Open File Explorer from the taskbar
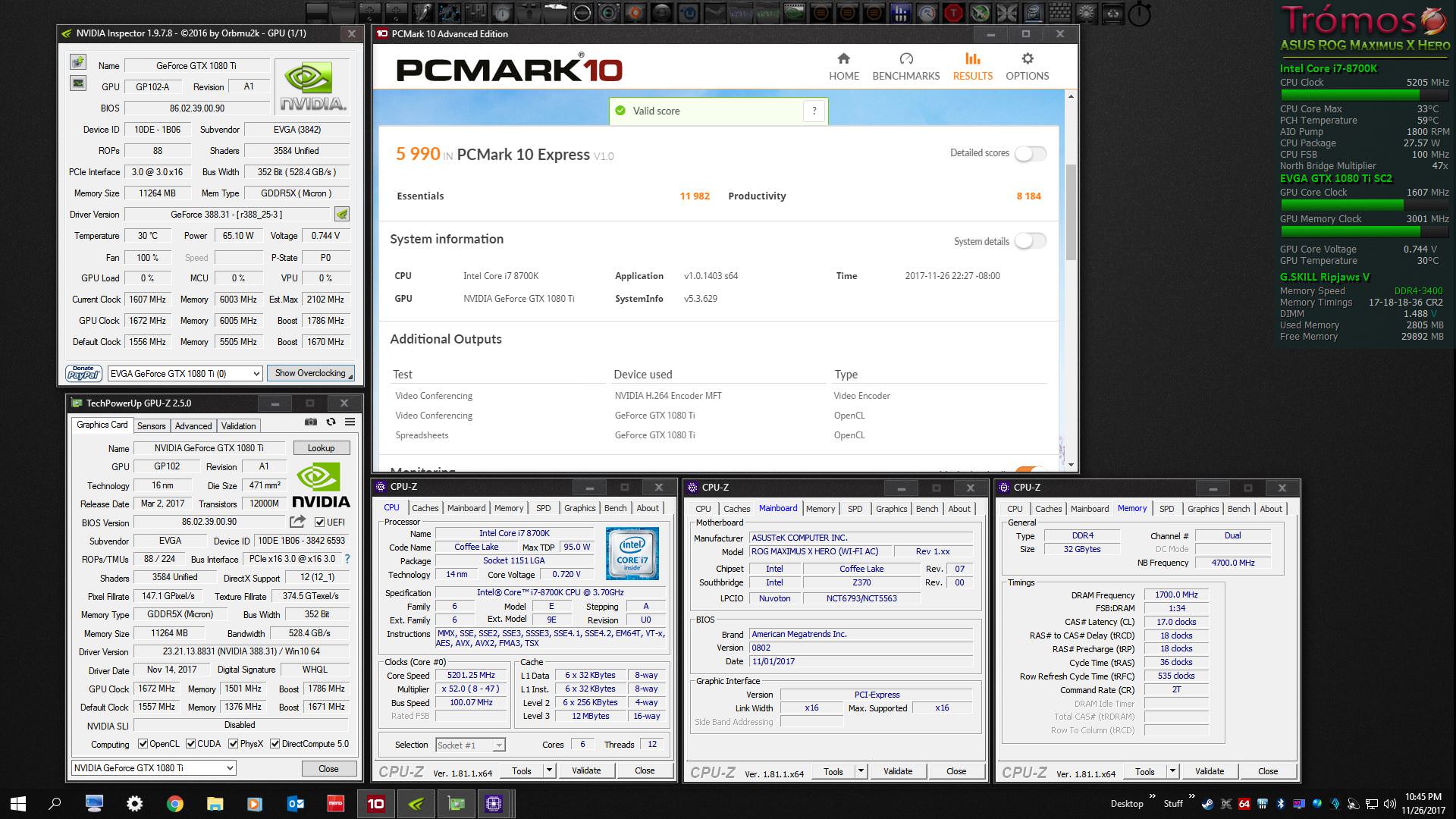The width and height of the screenshot is (1456, 819). point(215,804)
